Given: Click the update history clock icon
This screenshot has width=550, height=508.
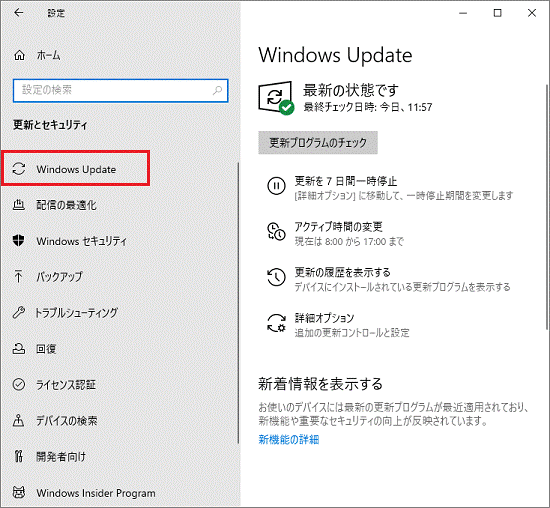Looking at the screenshot, I should tap(276, 277).
